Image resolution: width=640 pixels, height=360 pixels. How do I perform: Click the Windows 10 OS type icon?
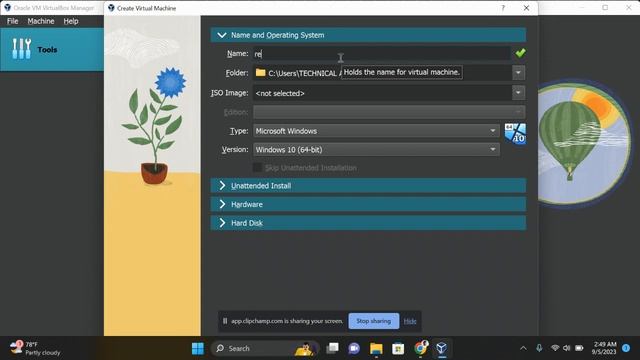coord(515,133)
